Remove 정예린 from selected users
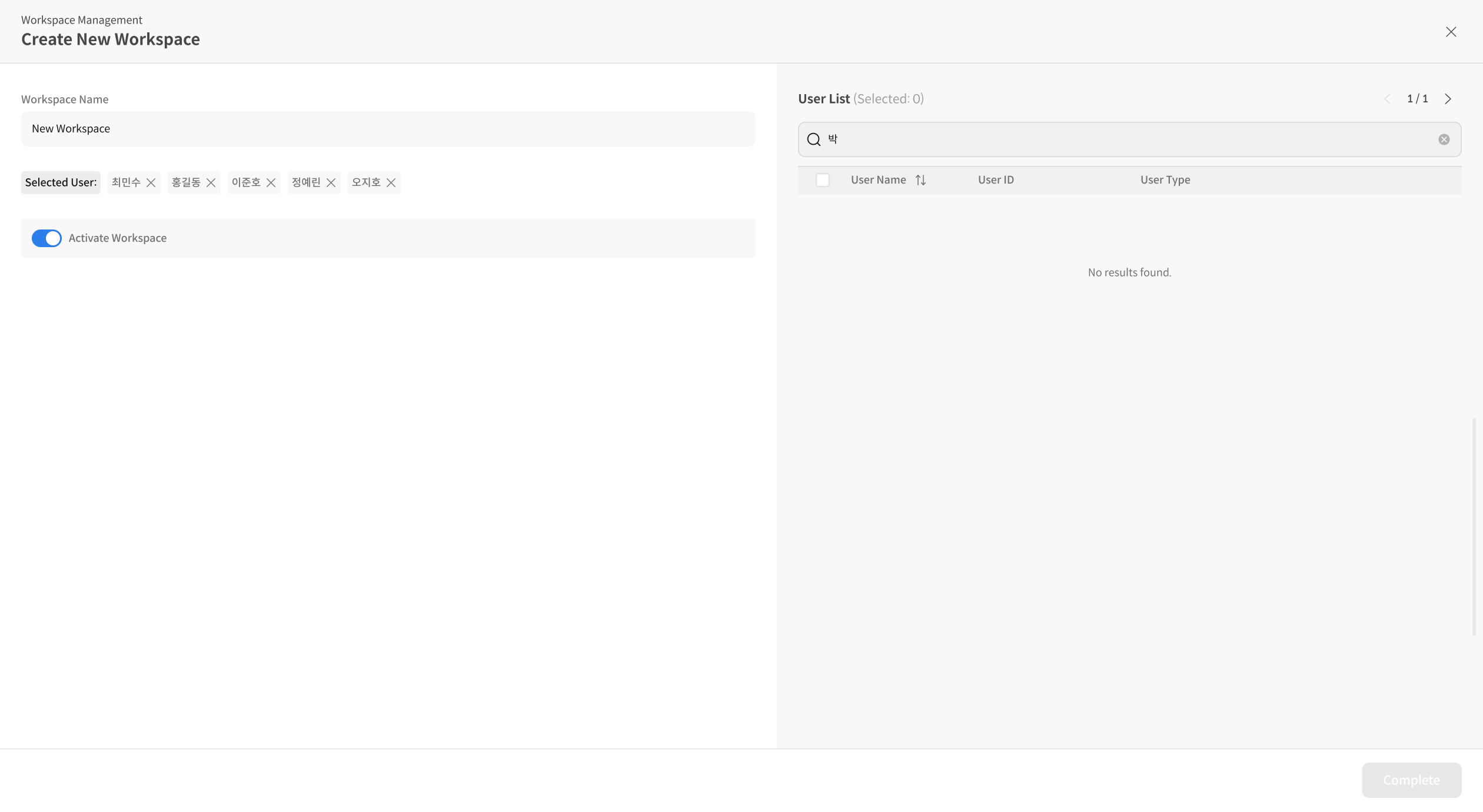Image resolution: width=1483 pixels, height=812 pixels. click(331, 182)
